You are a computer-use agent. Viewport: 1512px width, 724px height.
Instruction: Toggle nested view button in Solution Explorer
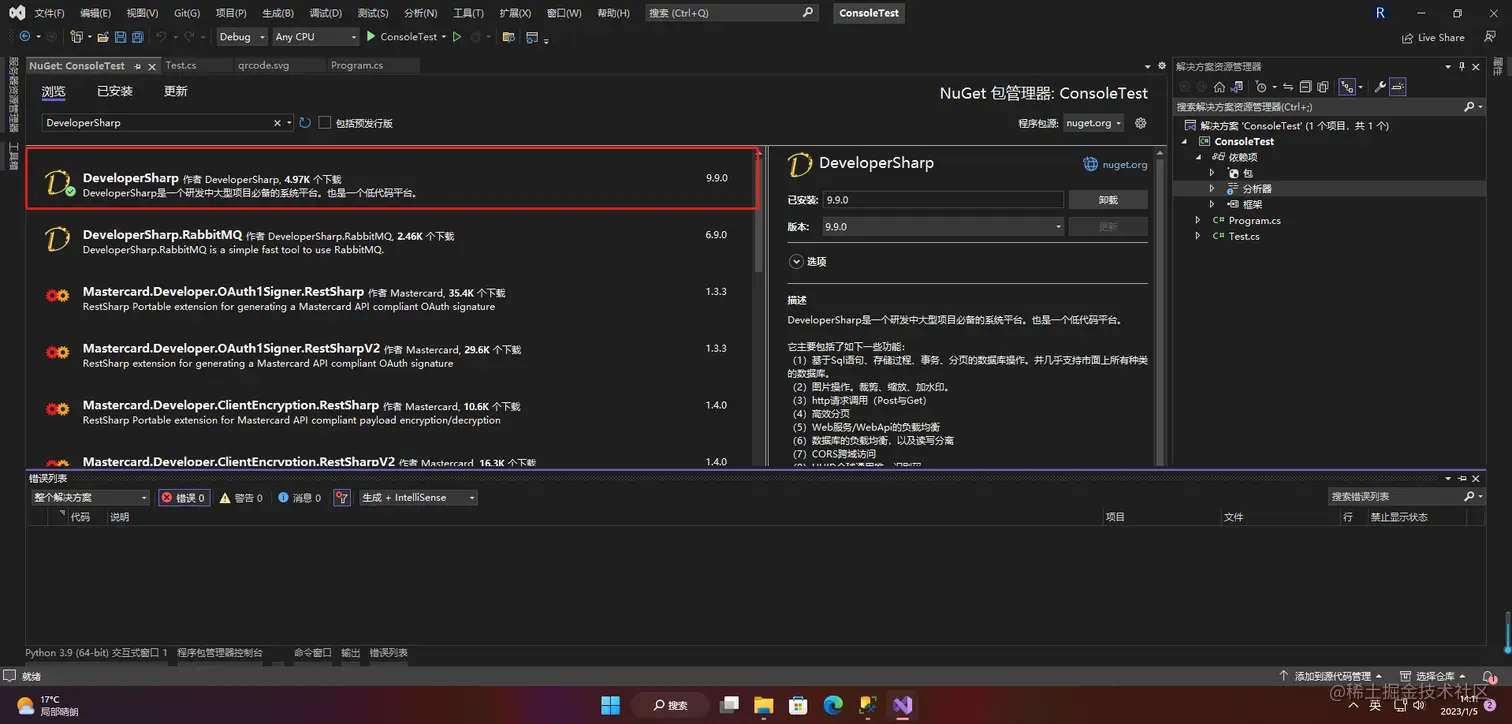[x=1347, y=87]
